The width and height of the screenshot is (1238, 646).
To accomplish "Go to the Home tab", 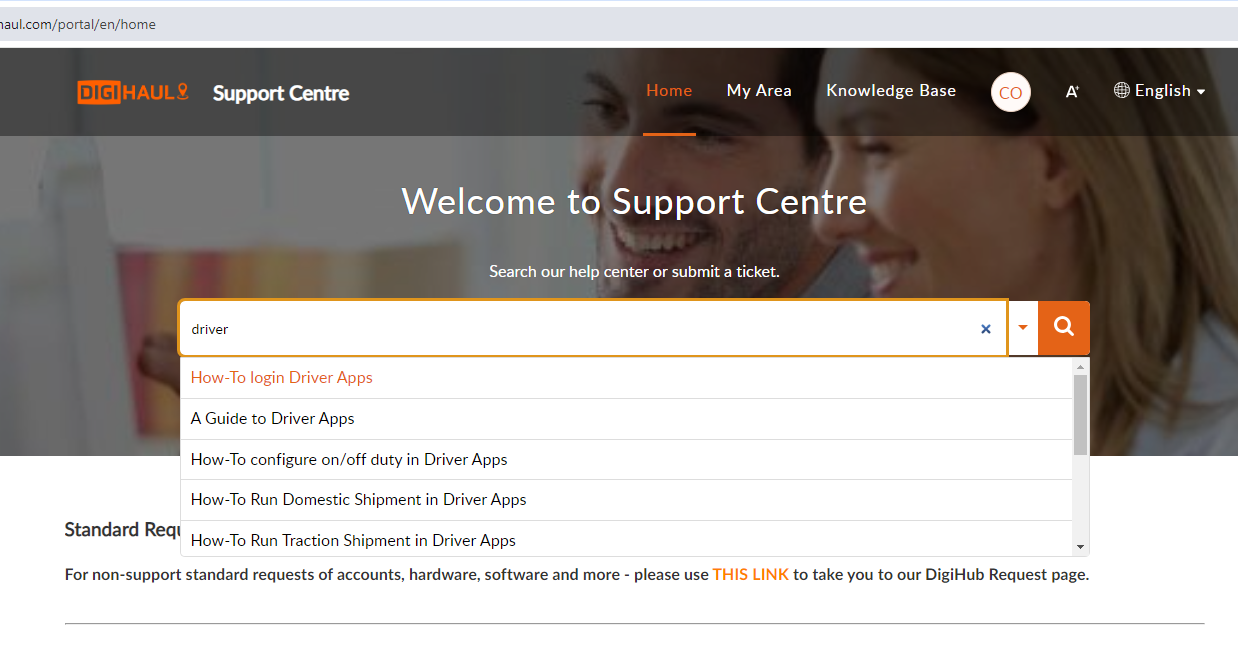I will point(669,91).
